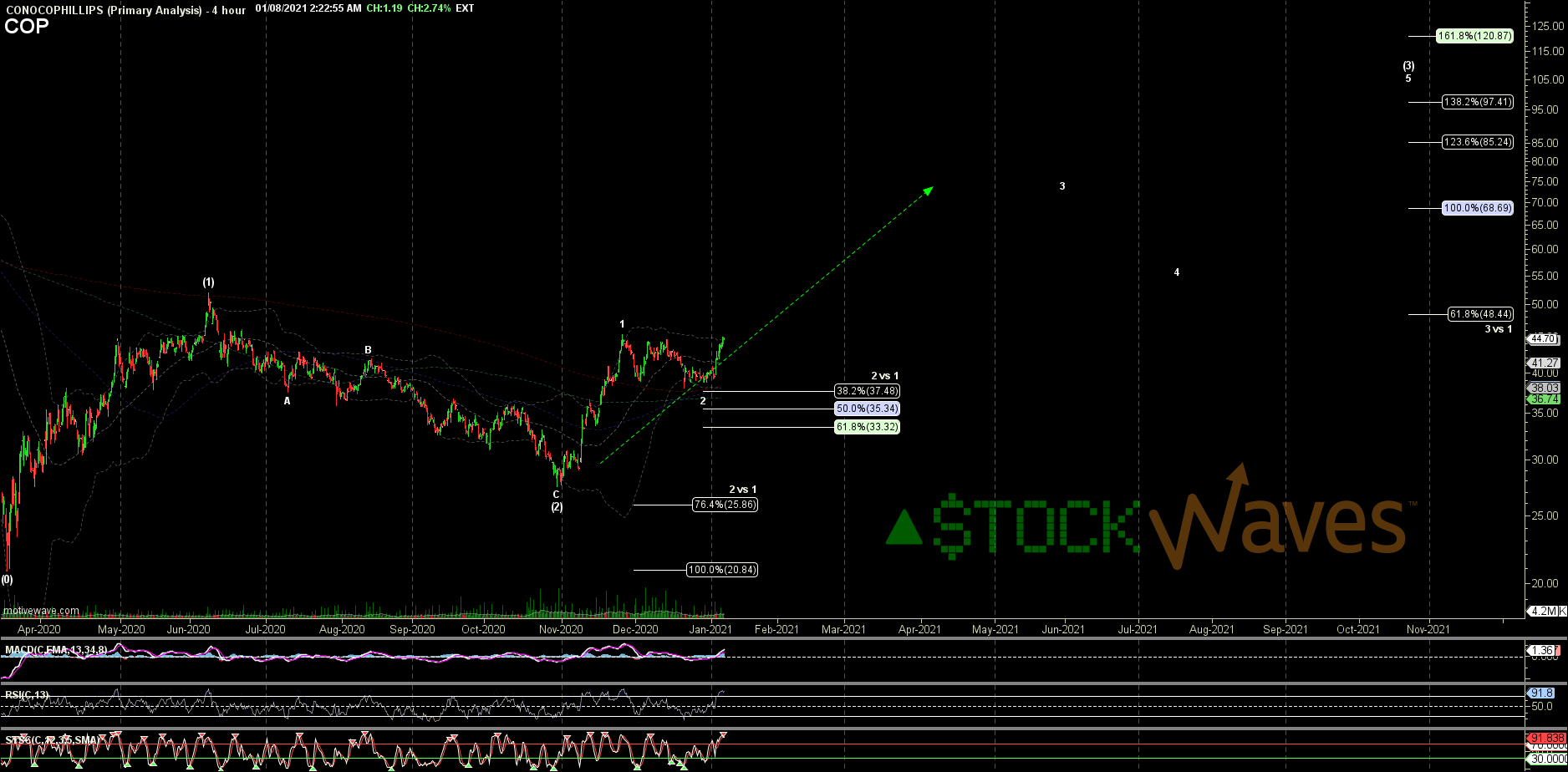Click the 38.2%(37.48) retracement level

point(867,389)
